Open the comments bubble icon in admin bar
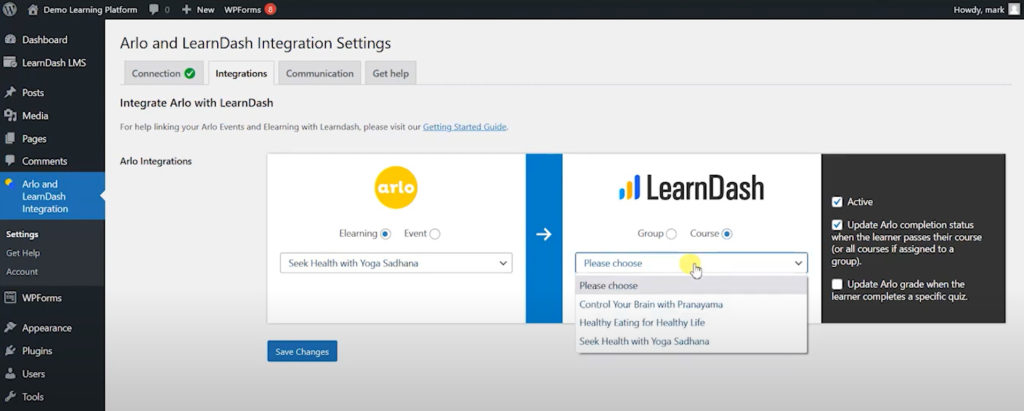Image resolution: width=1024 pixels, height=411 pixels. (153, 10)
